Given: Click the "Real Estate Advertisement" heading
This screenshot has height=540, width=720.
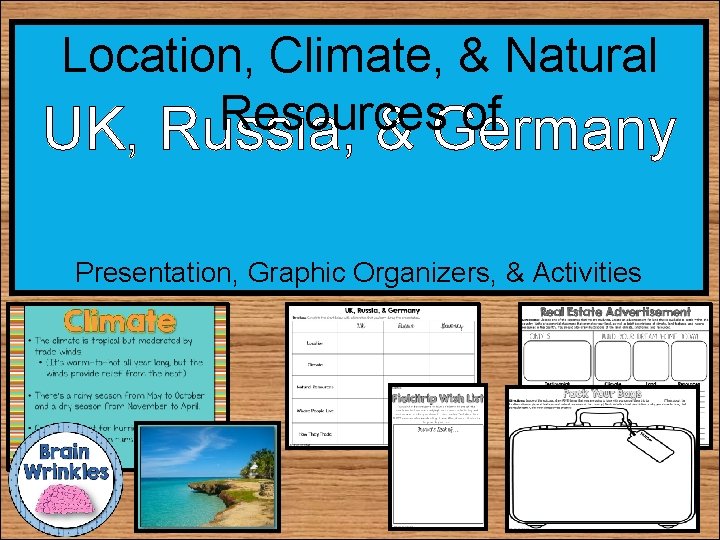Looking at the screenshot, I should [615, 312].
